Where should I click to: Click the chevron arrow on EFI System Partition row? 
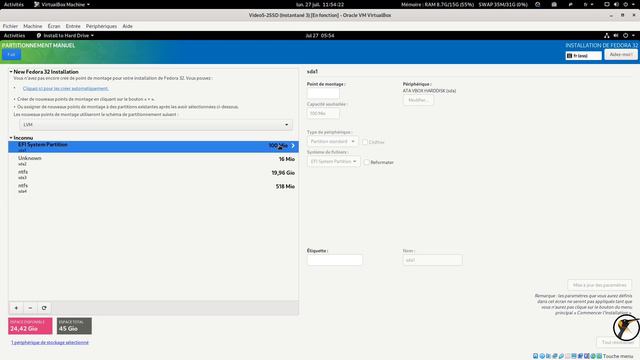[x=293, y=146]
